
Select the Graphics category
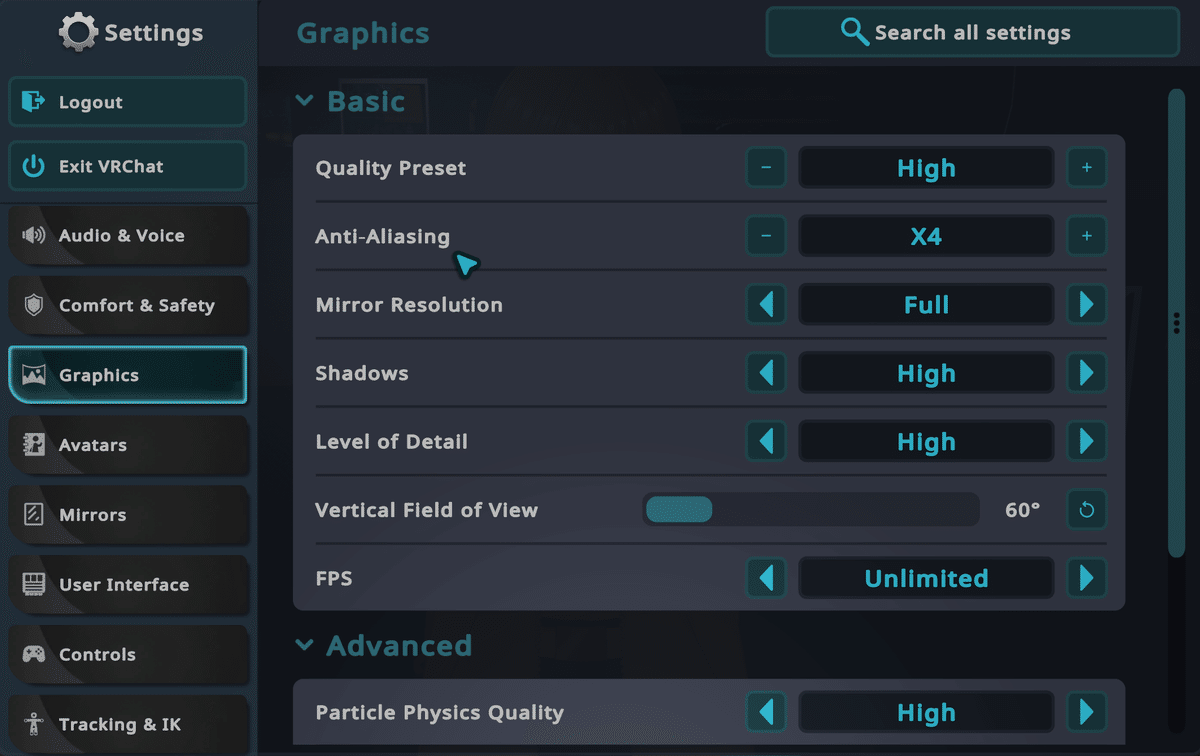click(128, 375)
